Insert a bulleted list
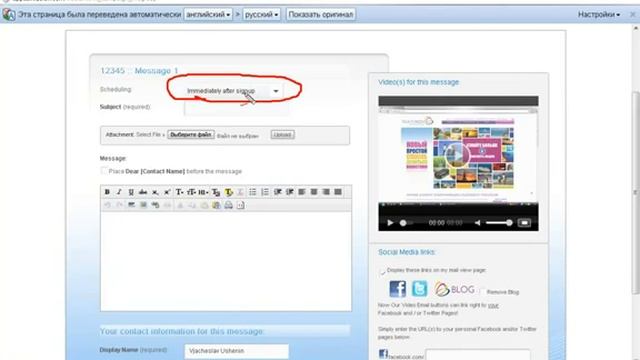This screenshot has height=360, width=640. tap(253, 192)
